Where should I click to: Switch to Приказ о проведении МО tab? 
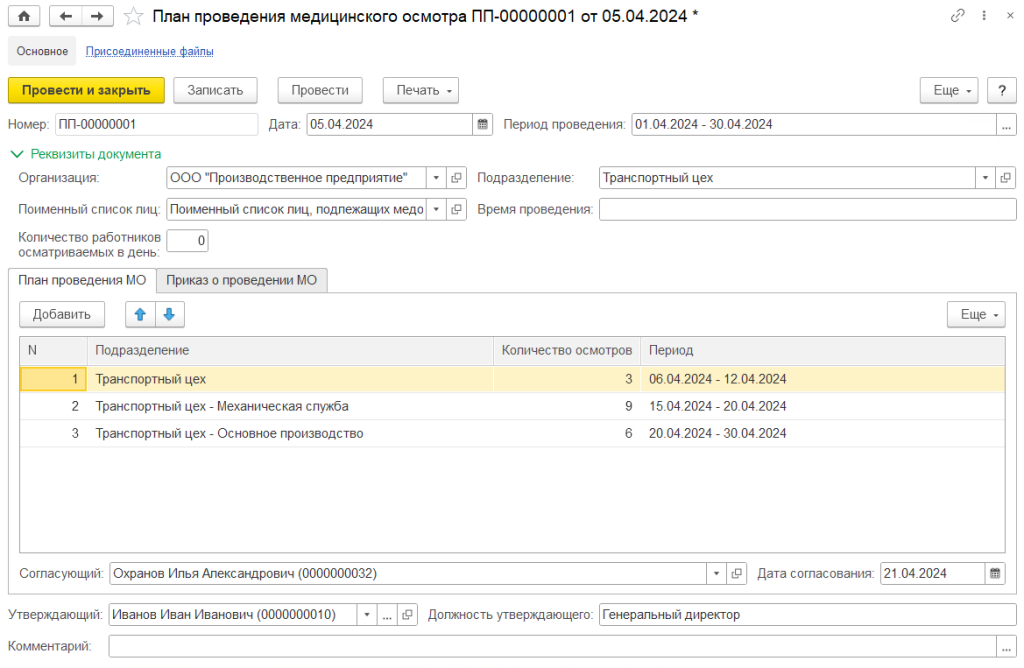point(242,280)
